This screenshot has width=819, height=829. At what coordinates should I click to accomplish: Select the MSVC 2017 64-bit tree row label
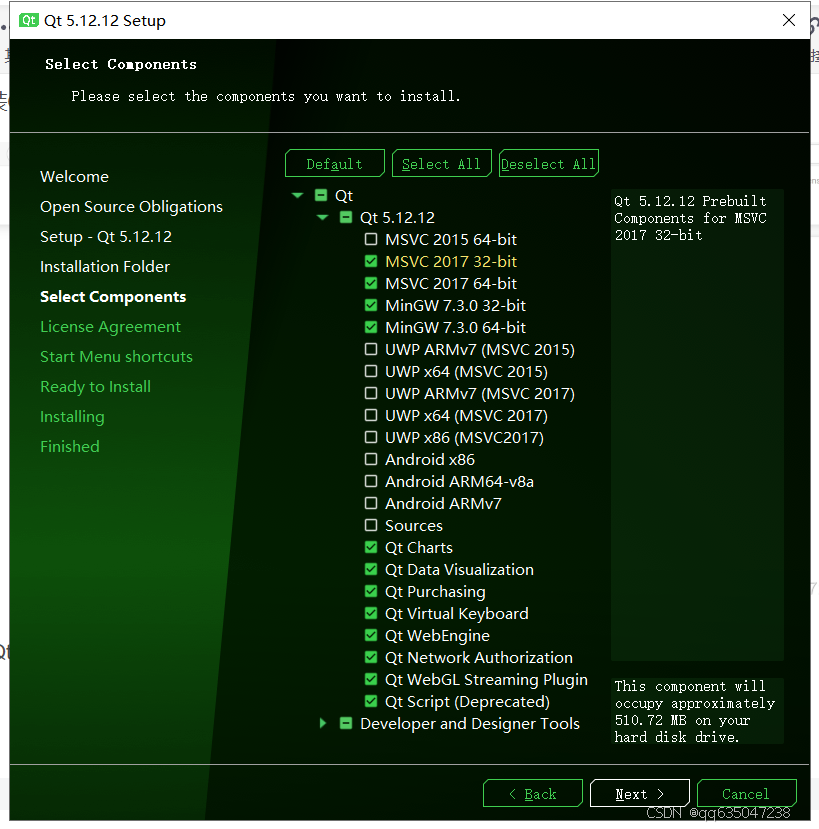point(450,283)
